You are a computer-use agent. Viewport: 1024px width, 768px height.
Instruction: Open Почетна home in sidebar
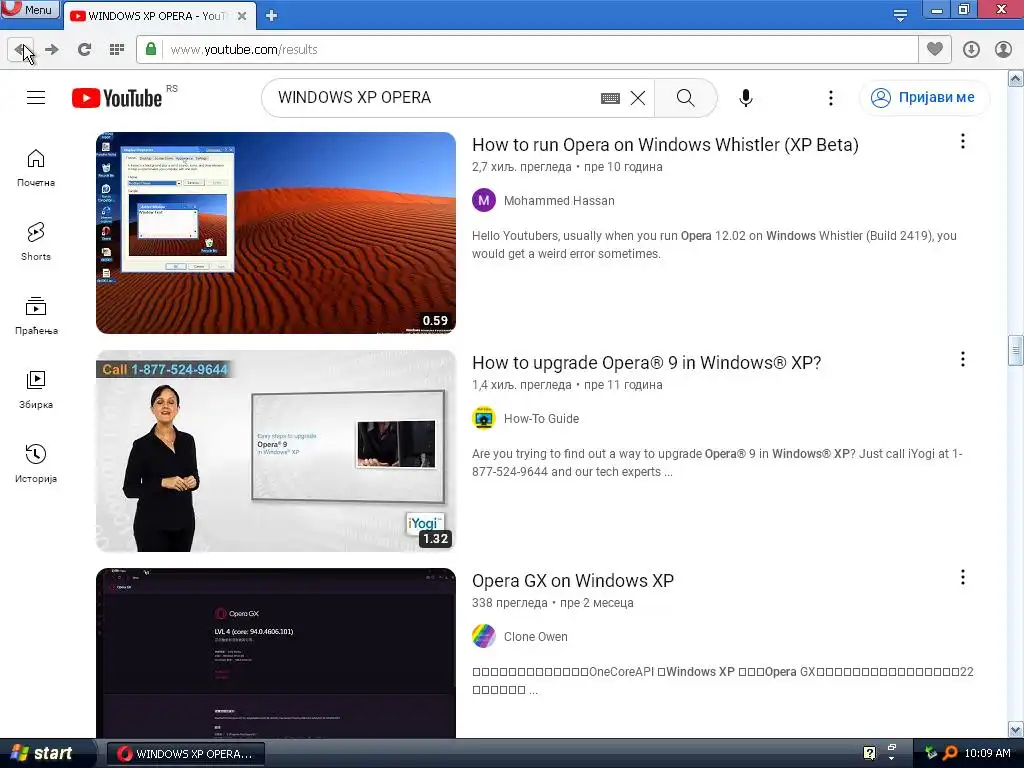pos(36,168)
